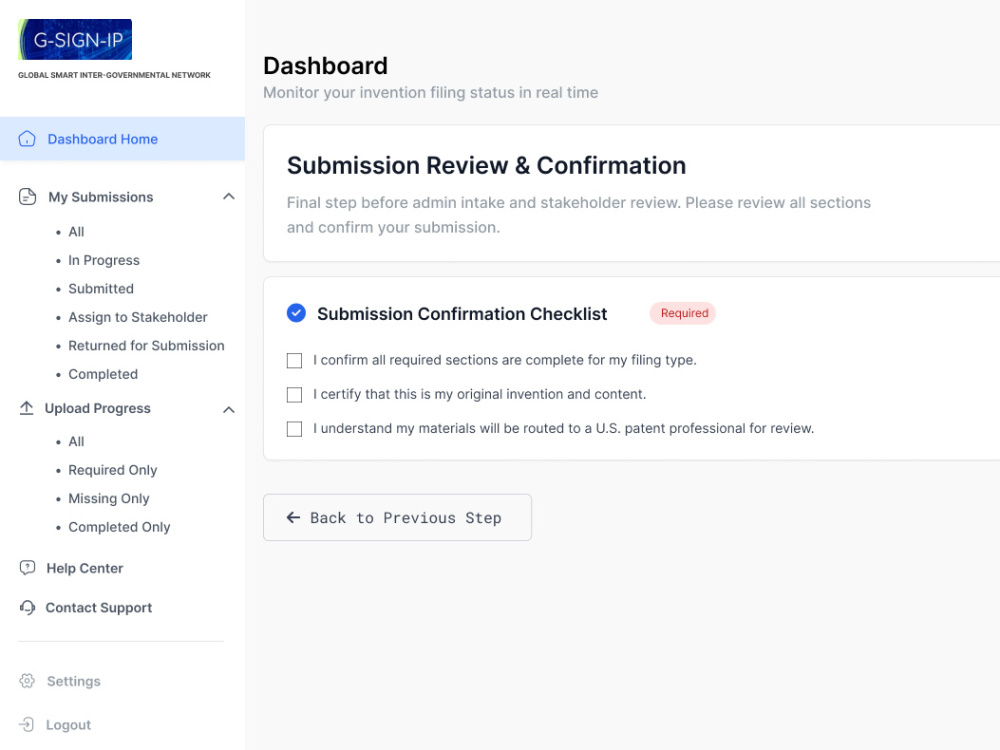Collapse the Upload Progress chevron

(x=229, y=409)
